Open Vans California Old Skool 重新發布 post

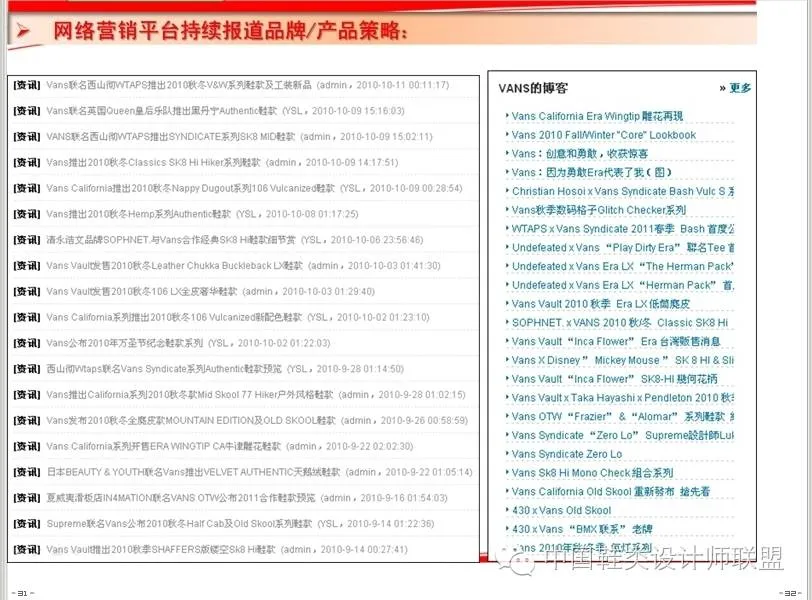(x=611, y=491)
